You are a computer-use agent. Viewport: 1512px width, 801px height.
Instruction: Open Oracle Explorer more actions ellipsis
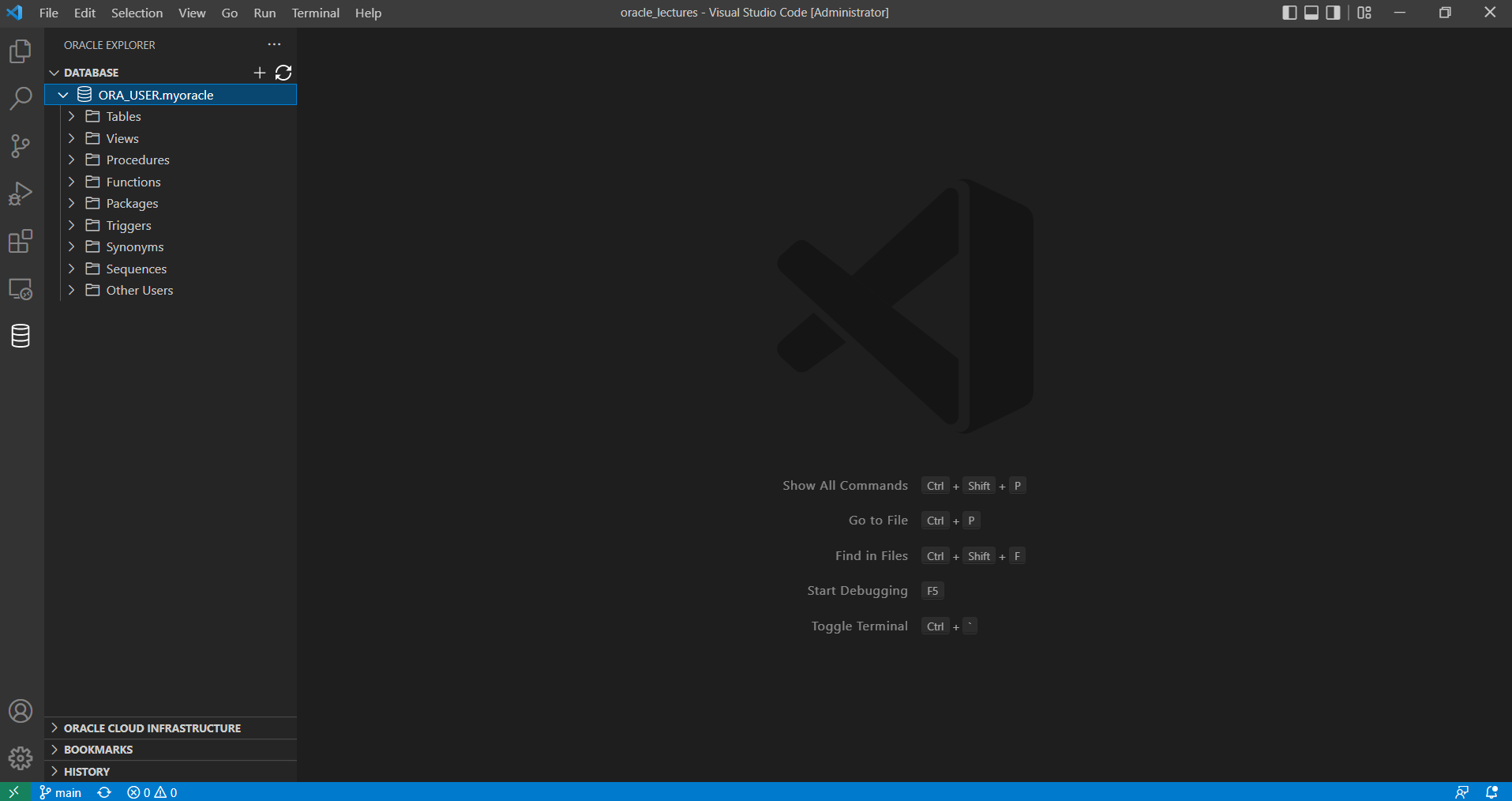274,45
